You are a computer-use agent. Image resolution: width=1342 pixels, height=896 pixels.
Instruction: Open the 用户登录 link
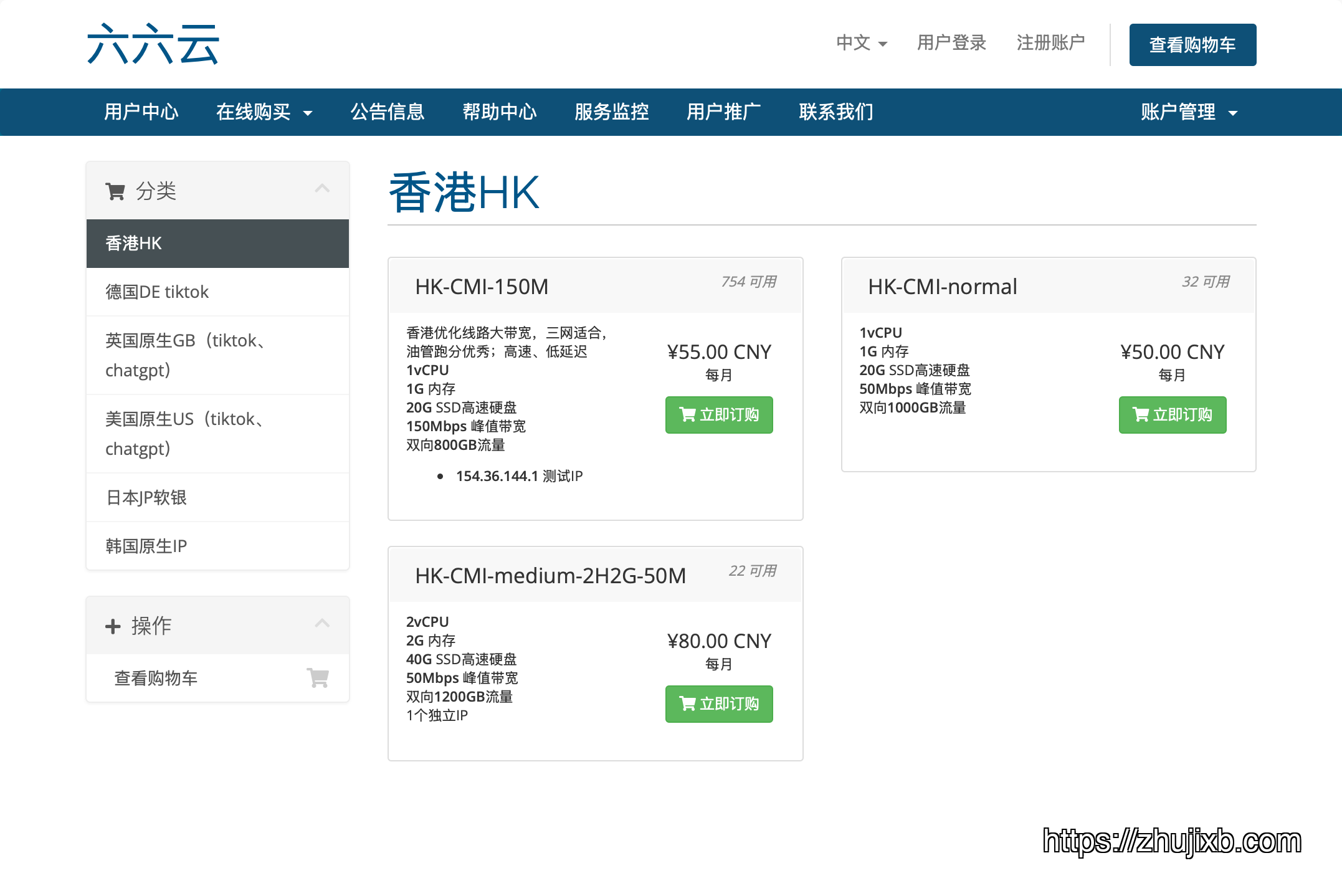coord(951,43)
